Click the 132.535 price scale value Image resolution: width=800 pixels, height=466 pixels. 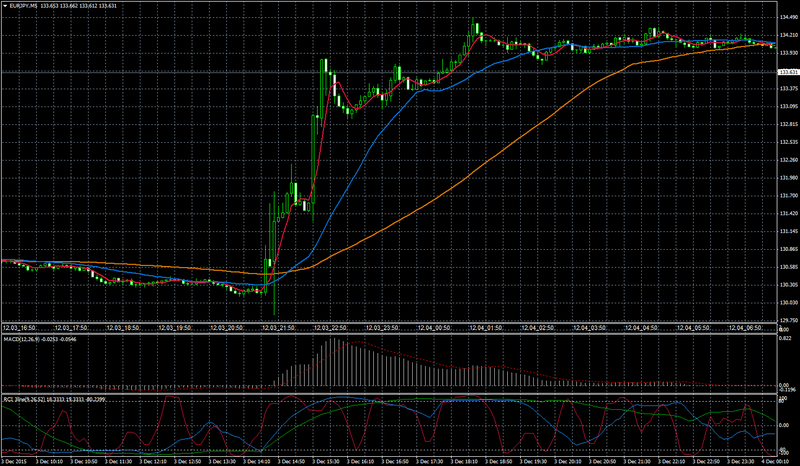787,142
